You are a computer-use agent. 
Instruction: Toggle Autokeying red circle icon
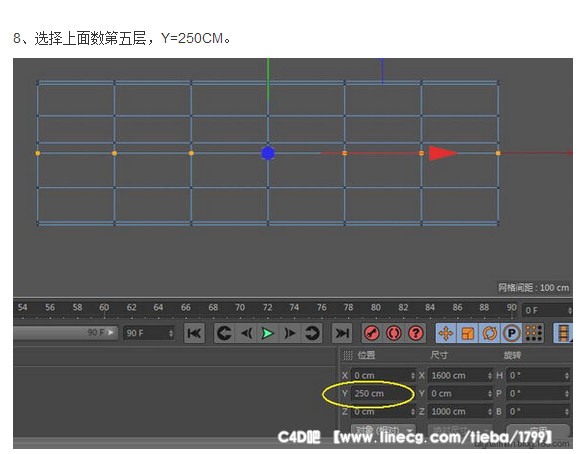(x=394, y=333)
